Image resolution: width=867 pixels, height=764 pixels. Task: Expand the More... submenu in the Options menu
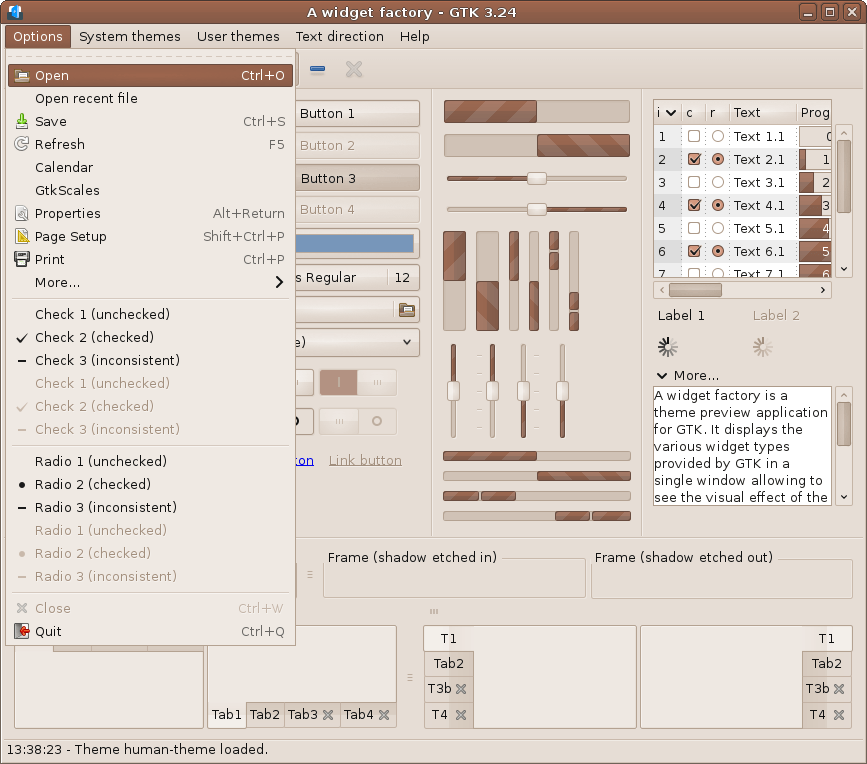(150, 282)
